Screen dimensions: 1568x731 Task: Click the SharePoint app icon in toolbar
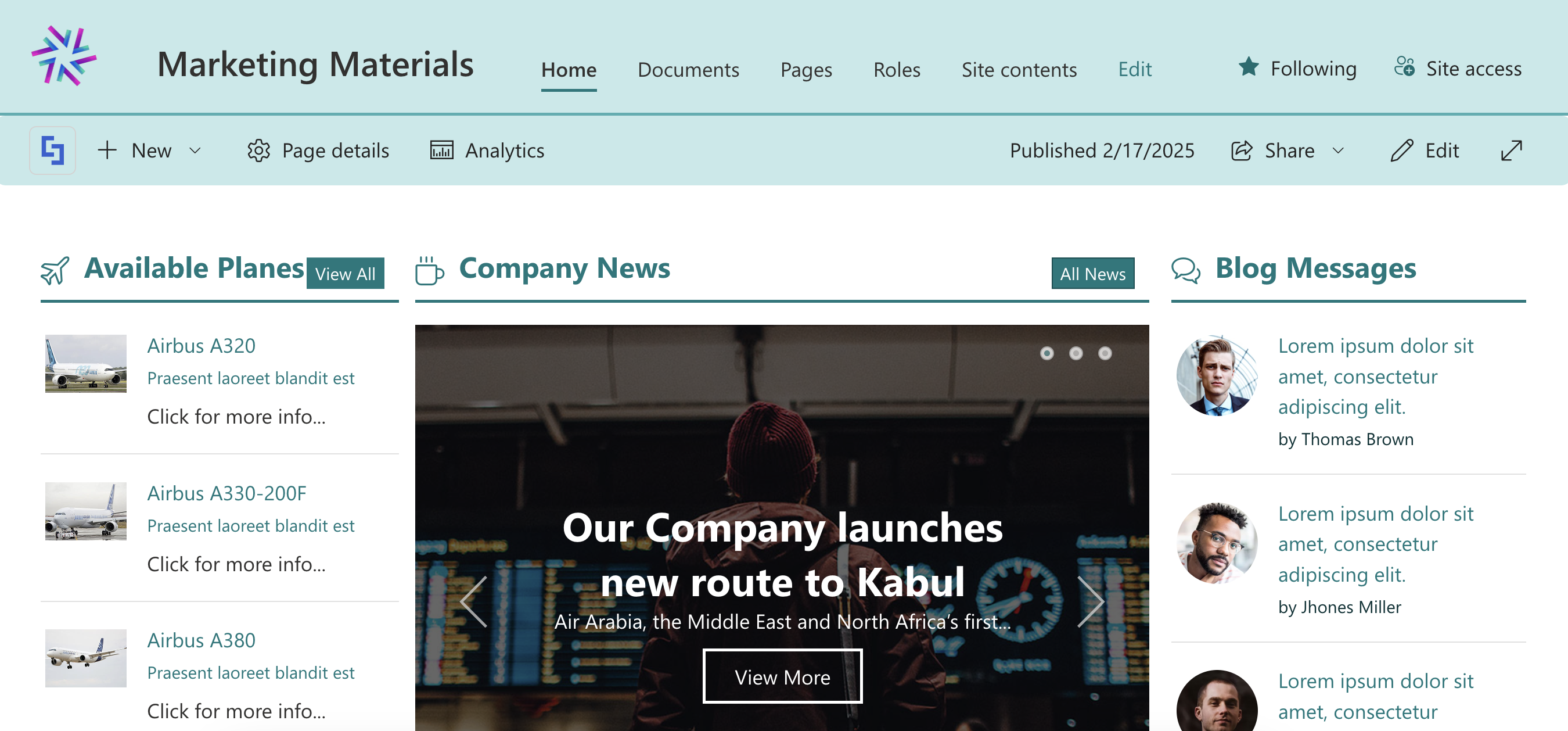(x=53, y=150)
